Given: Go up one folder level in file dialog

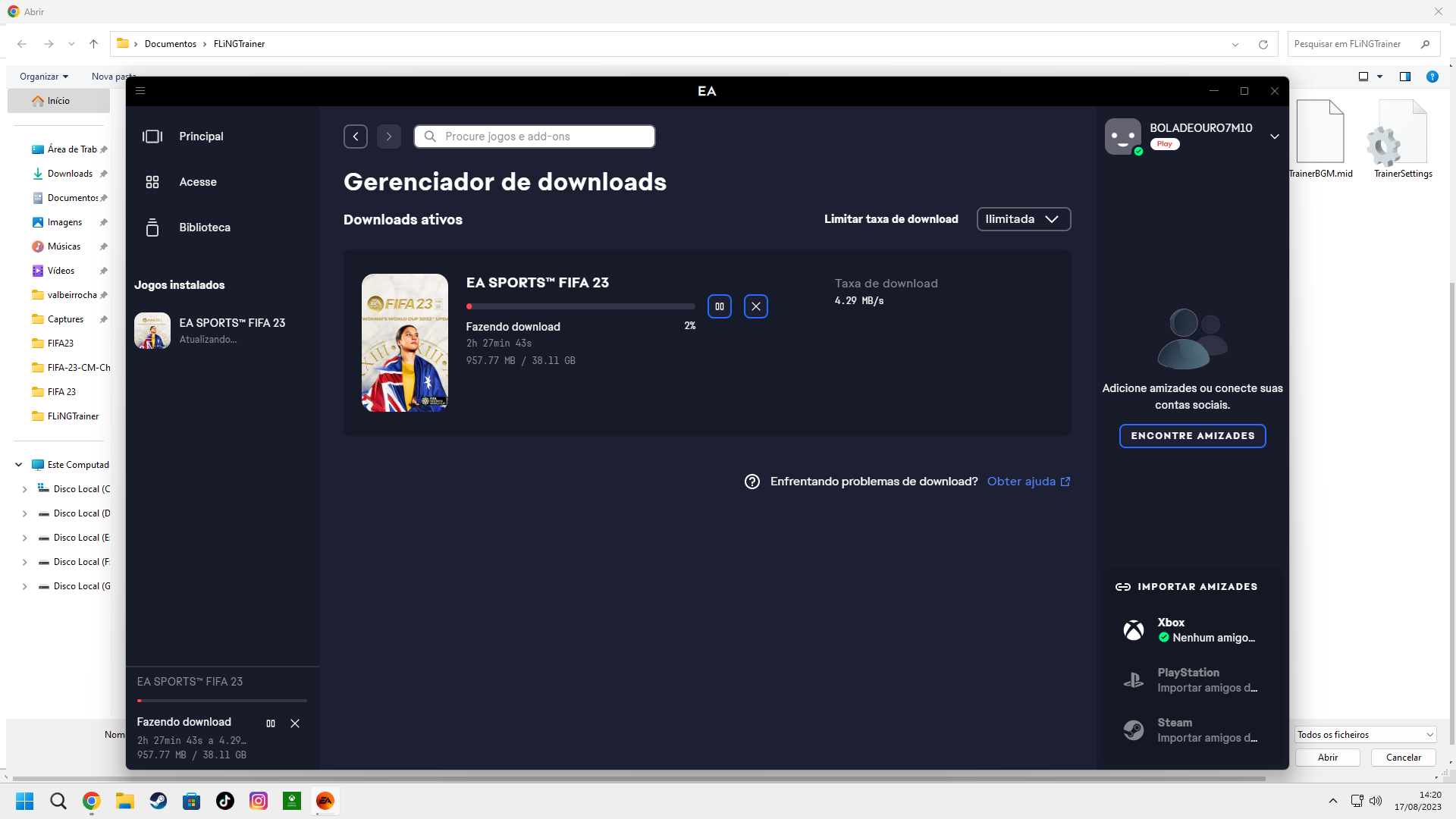Looking at the screenshot, I should click(x=93, y=44).
